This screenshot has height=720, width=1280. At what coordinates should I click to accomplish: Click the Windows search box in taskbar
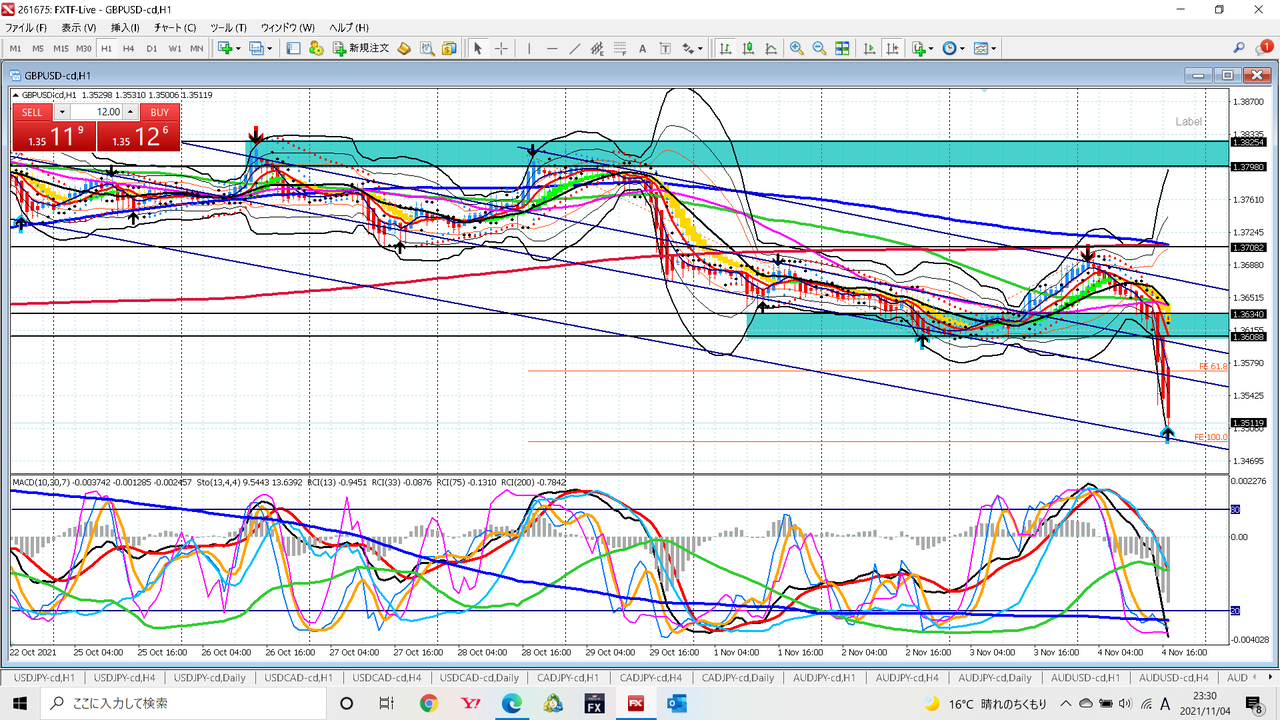tap(180, 703)
